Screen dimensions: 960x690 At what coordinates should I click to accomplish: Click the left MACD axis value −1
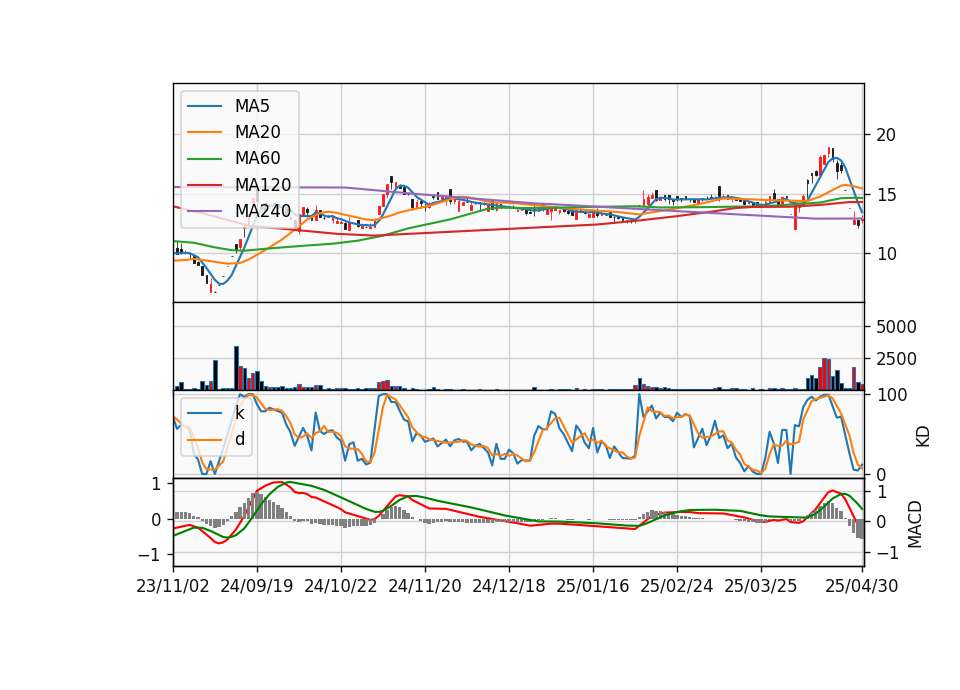point(150,555)
